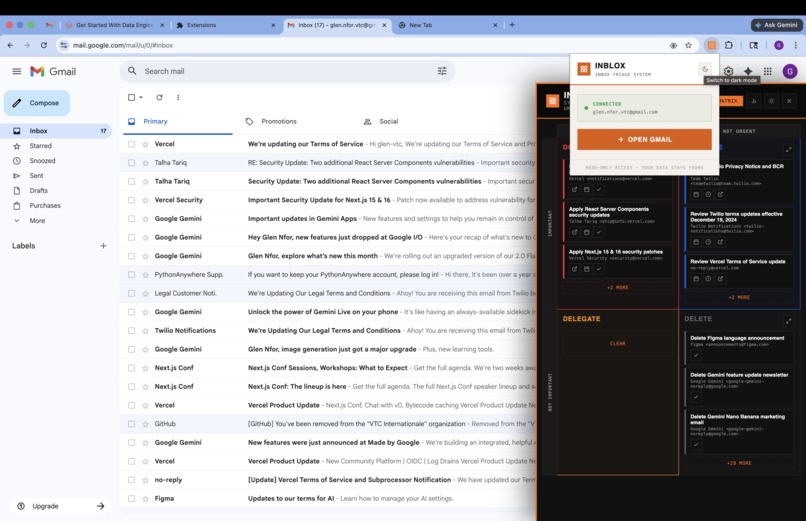Show the +2 more items in Do quadrant
Viewport: 806px width, 521px height.
(x=617, y=288)
